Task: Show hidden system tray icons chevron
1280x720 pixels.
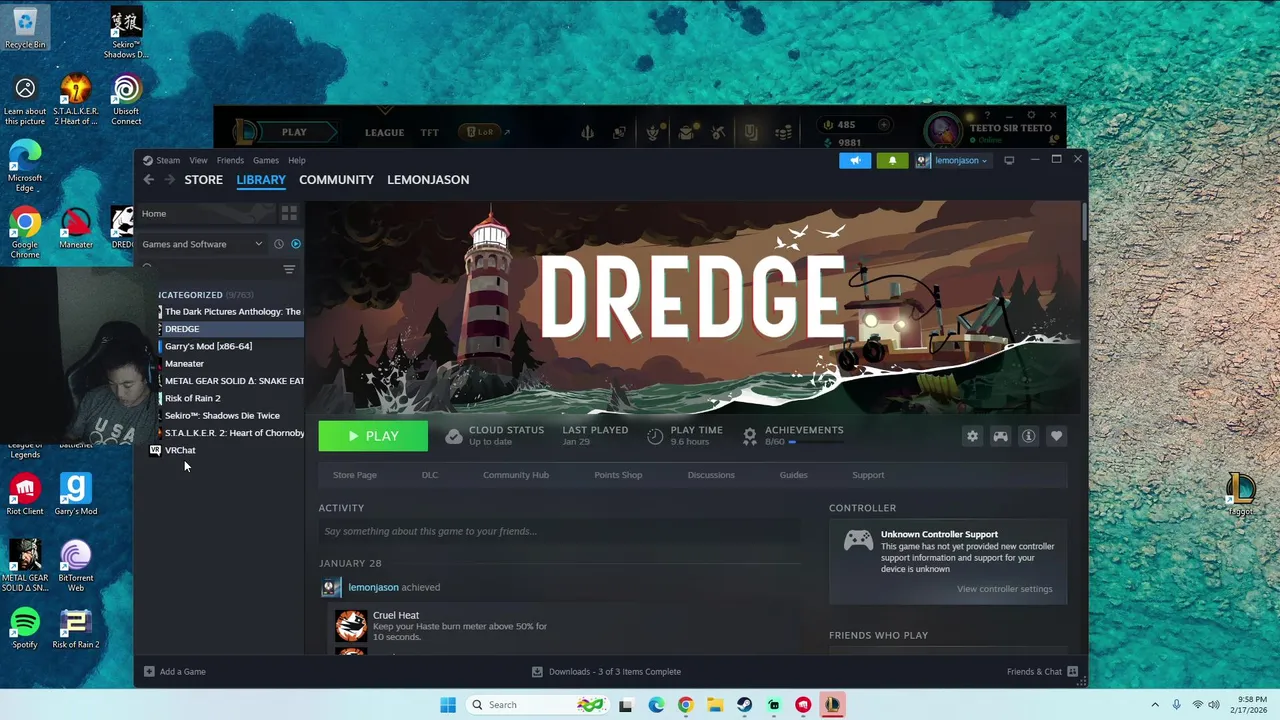Action: (x=1155, y=705)
